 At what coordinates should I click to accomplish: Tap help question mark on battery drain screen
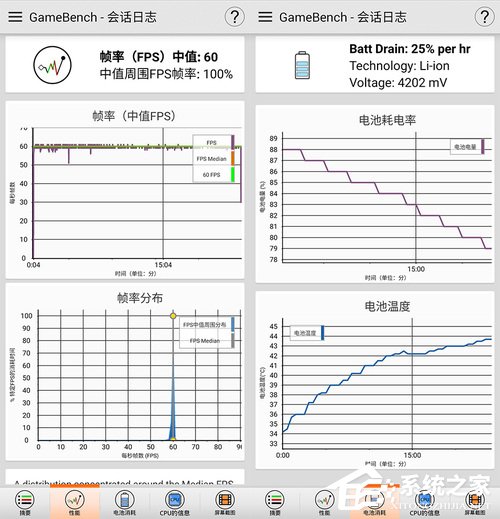pos(484,17)
